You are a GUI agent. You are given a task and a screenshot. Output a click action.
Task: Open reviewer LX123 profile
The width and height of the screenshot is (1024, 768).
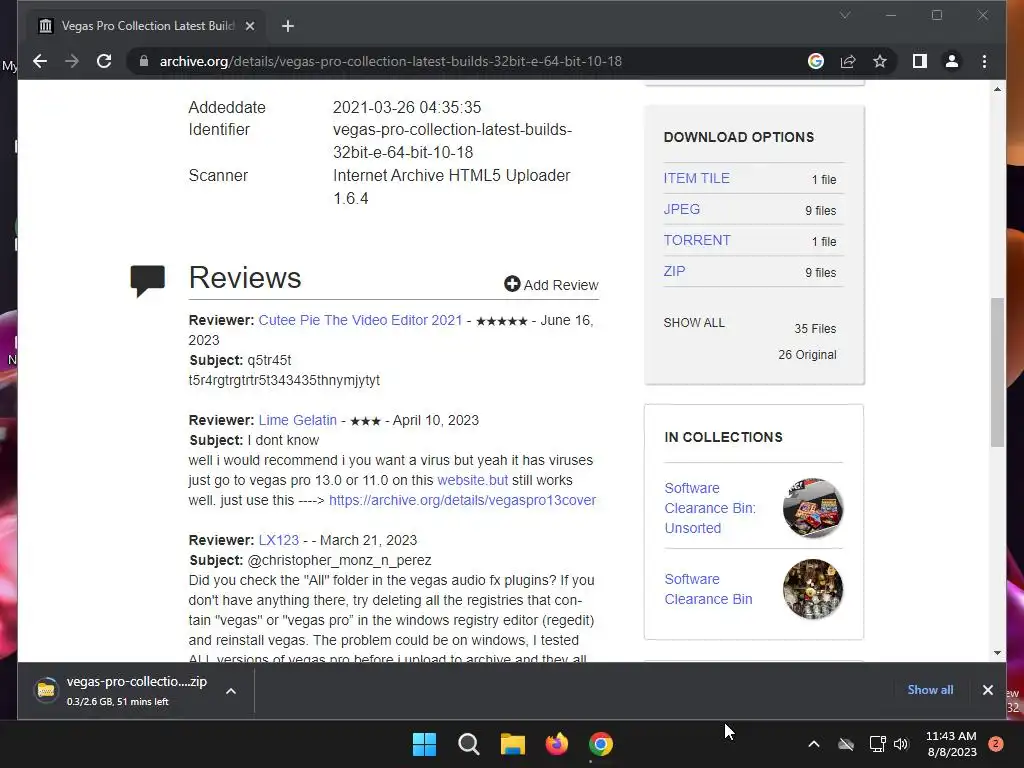(279, 540)
